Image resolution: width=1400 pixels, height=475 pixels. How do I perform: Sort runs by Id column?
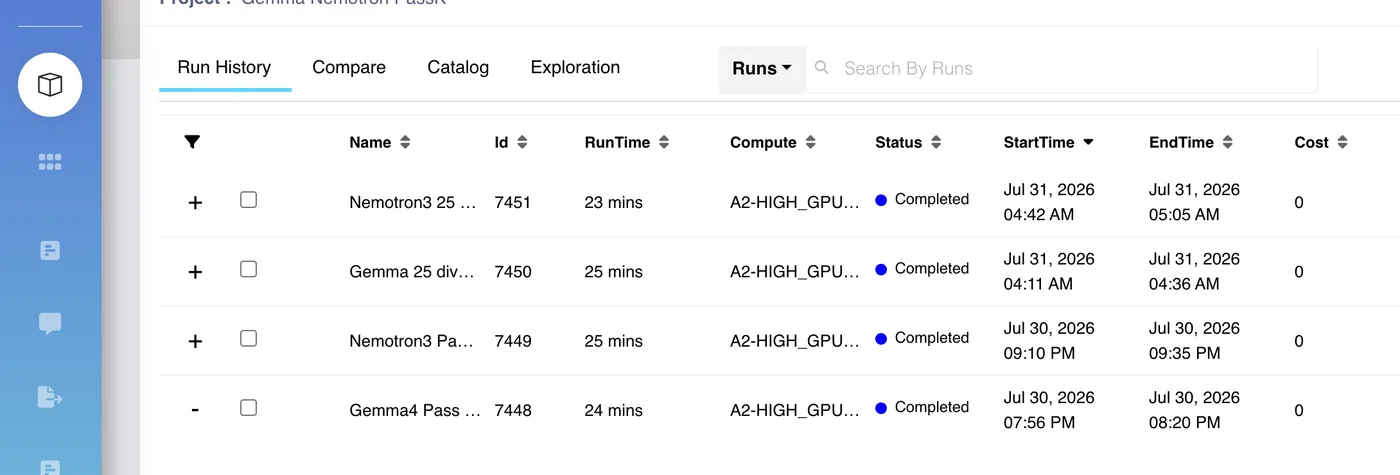(522, 142)
